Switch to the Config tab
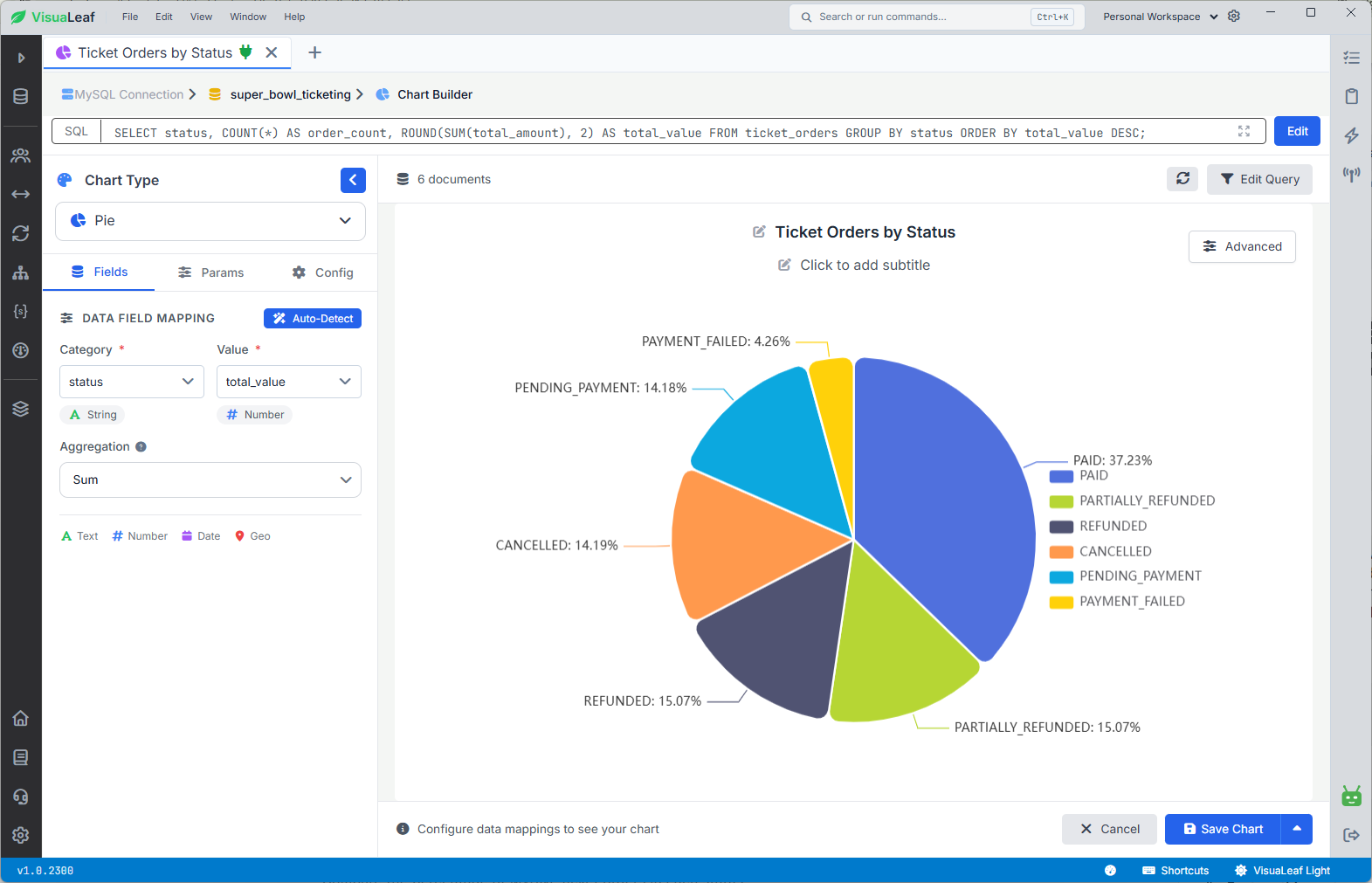The height and width of the screenshot is (883, 1372). point(323,272)
